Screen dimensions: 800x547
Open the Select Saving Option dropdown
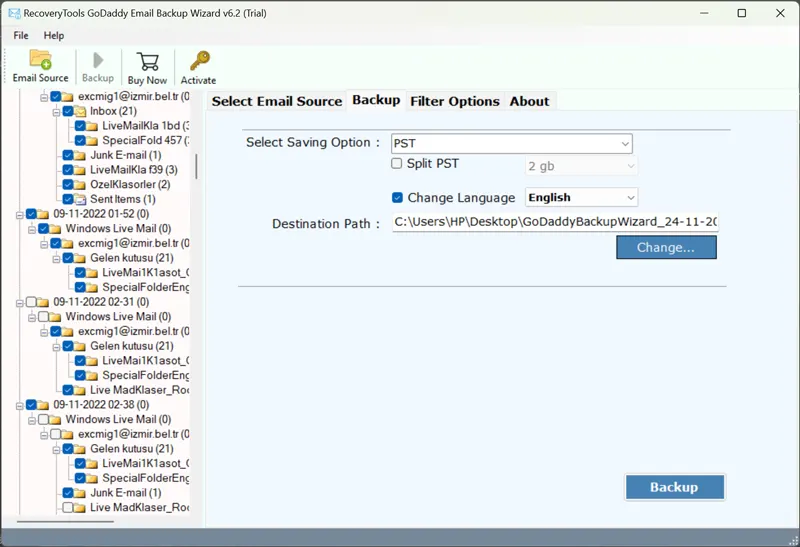click(511, 144)
